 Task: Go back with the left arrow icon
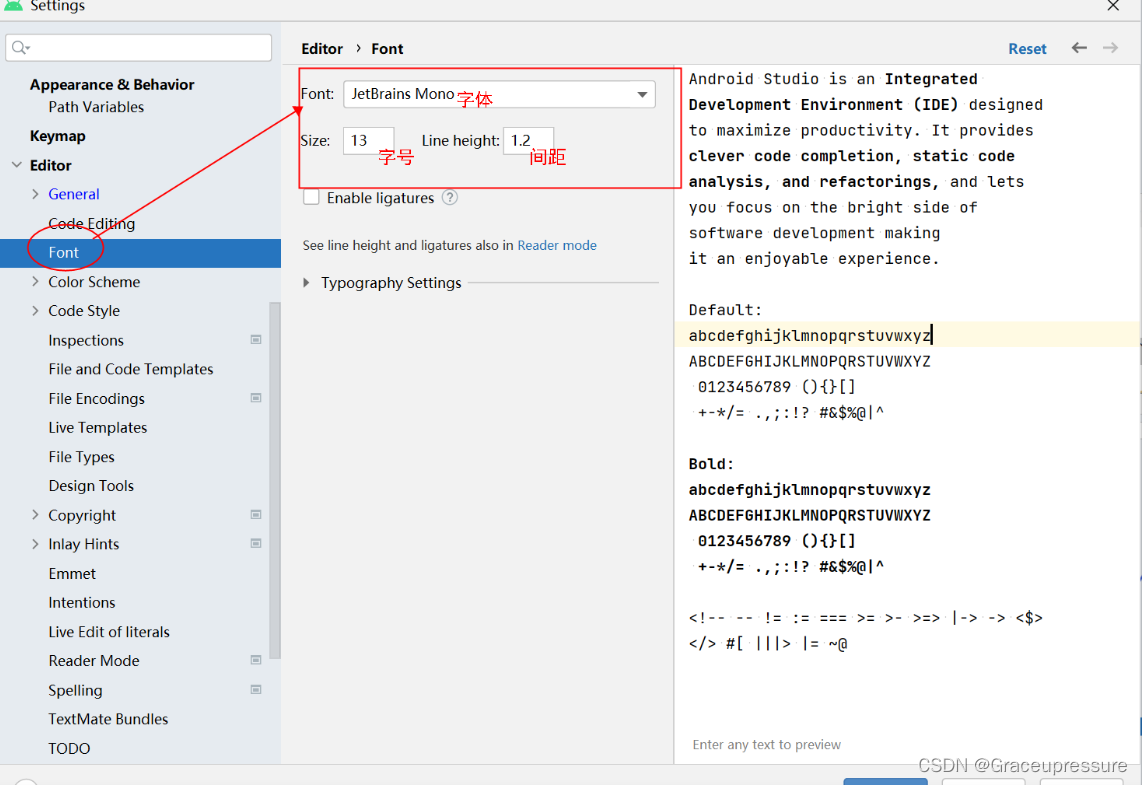click(1079, 48)
